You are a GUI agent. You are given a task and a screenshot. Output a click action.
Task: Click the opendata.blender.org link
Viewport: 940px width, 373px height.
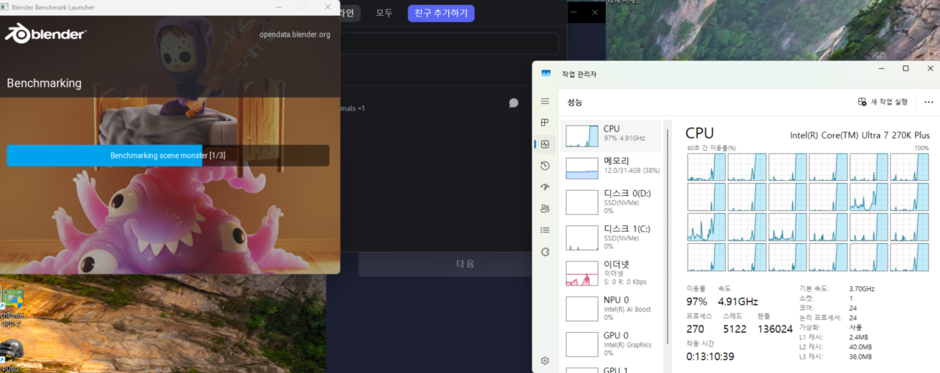(x=294, y=35)
